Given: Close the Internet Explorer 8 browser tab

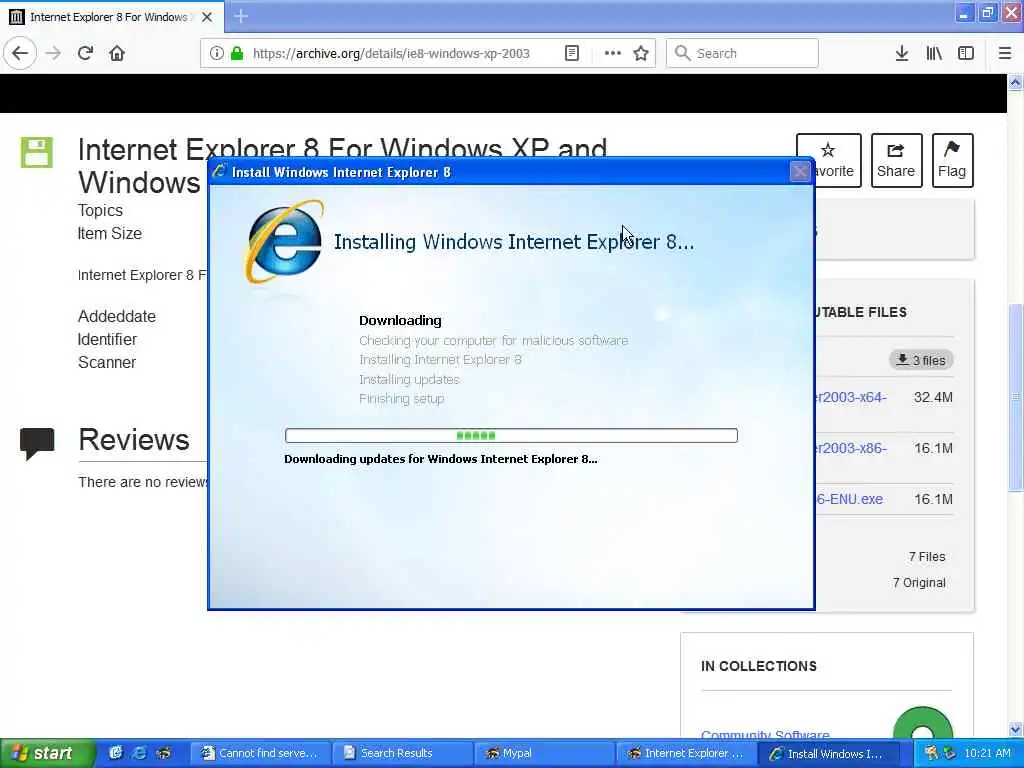Looking at the screenshot, I should (x=207, y=17).
